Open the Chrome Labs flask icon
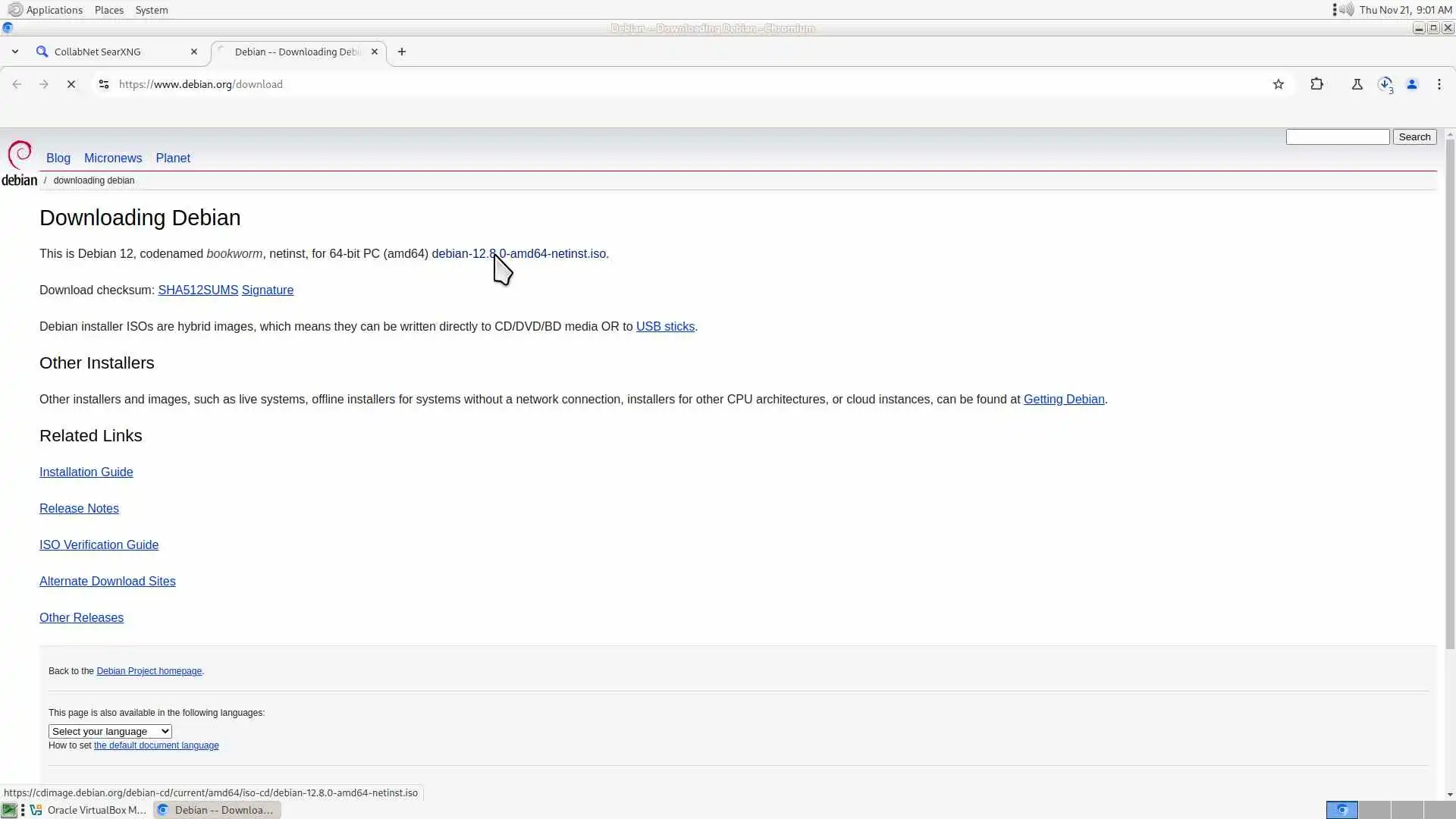Viewport: 1456px width, 819px height. 1357,84
